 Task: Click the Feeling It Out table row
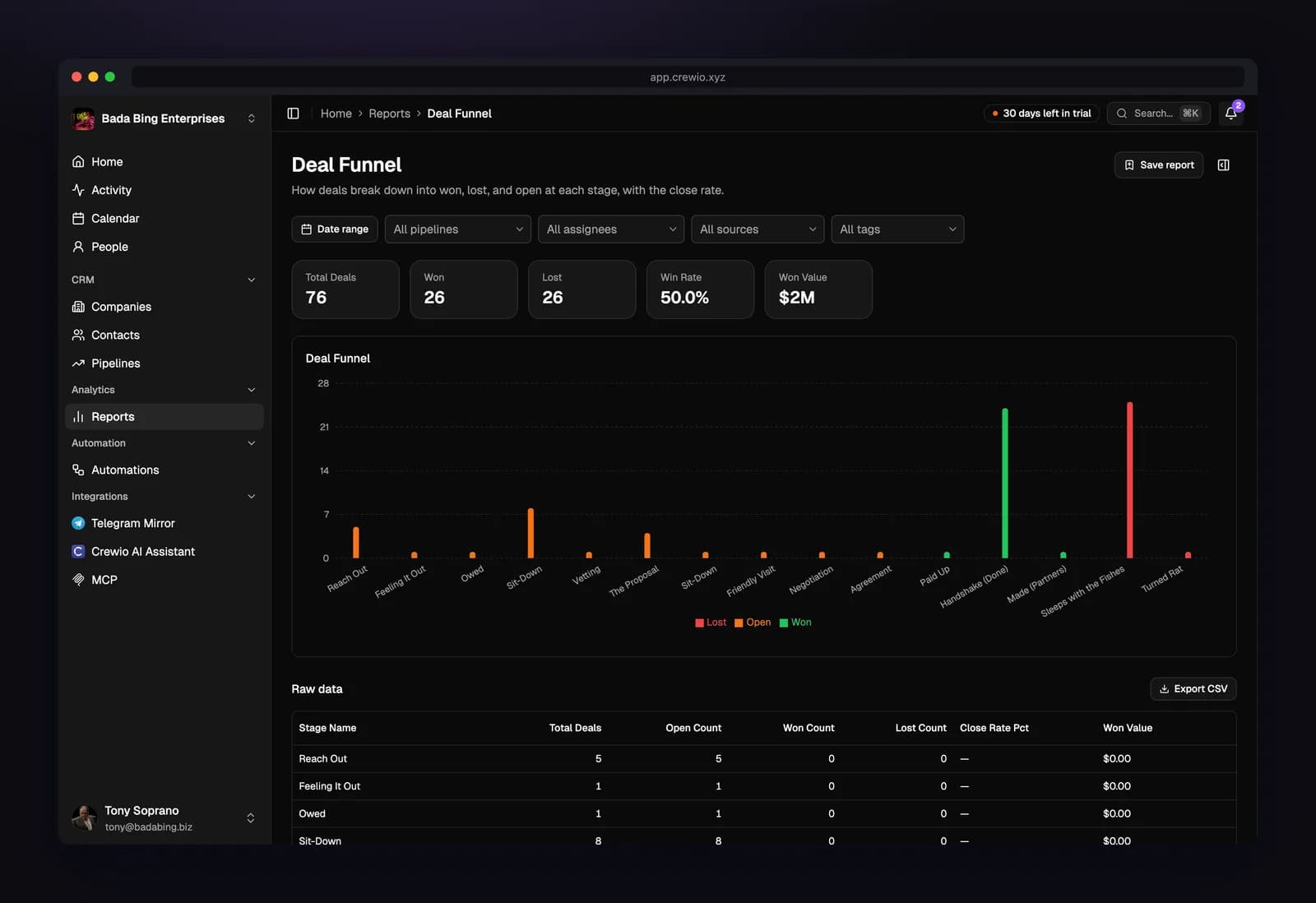pyautogui.click(x=764, y=786)
